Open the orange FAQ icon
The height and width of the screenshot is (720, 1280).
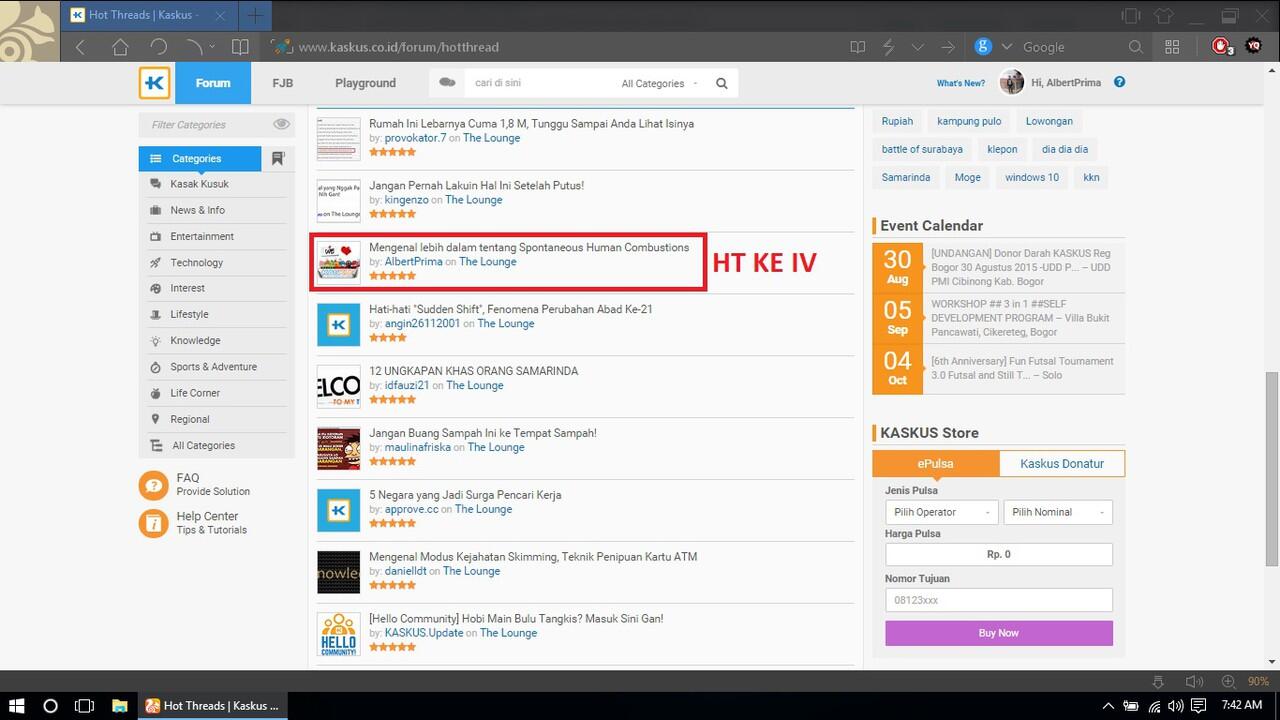(153, 485)
